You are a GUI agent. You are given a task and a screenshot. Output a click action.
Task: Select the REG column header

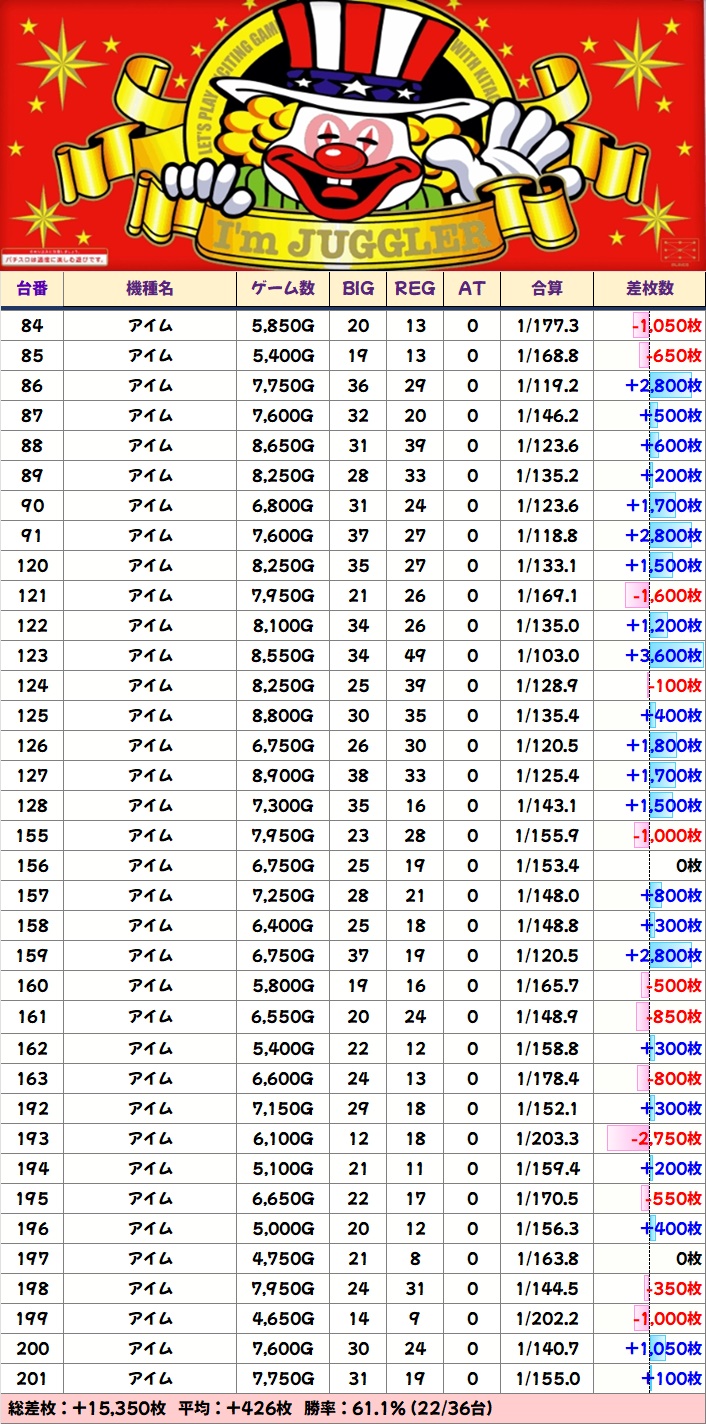point(415,288)
